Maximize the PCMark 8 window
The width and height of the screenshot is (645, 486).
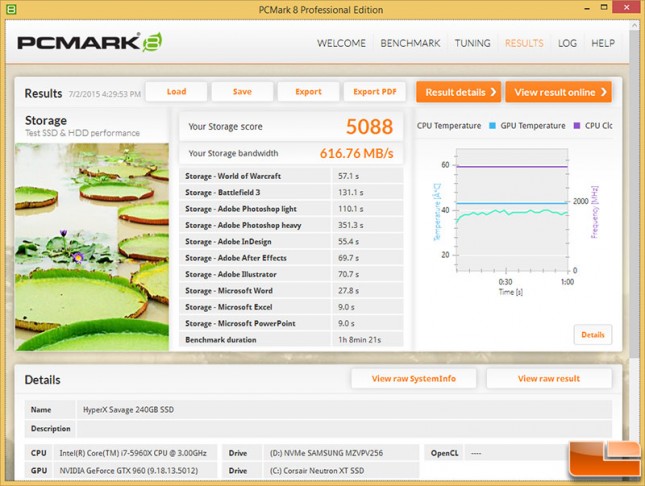(604, 7)
